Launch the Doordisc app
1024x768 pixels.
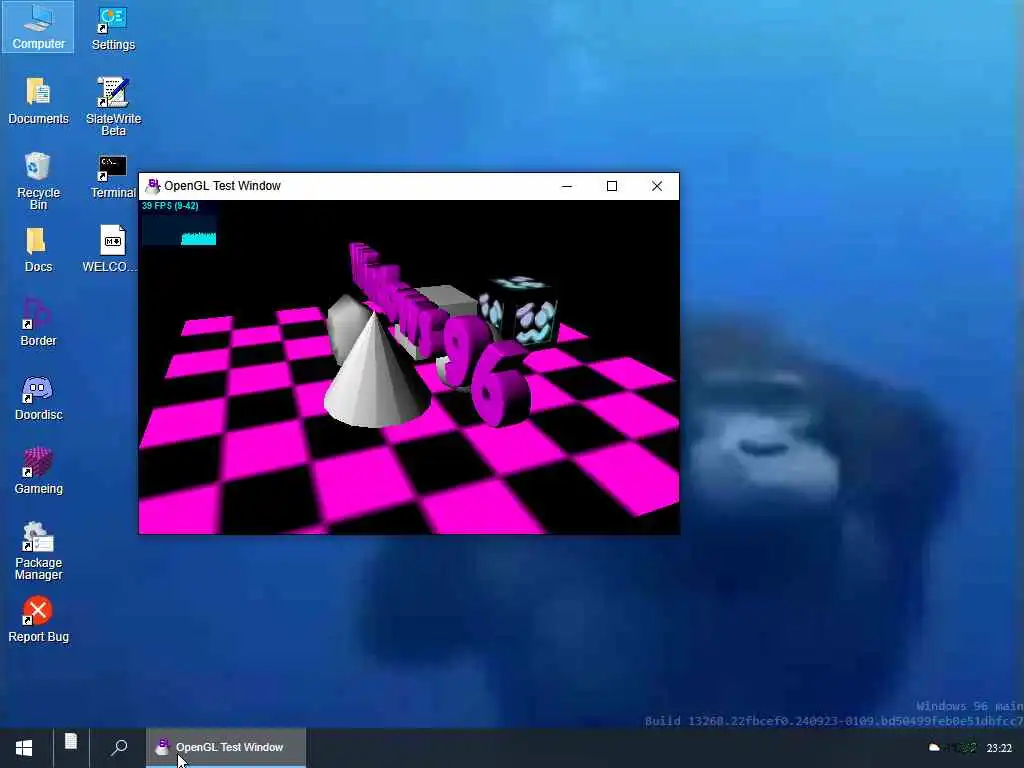pos(38,398)
